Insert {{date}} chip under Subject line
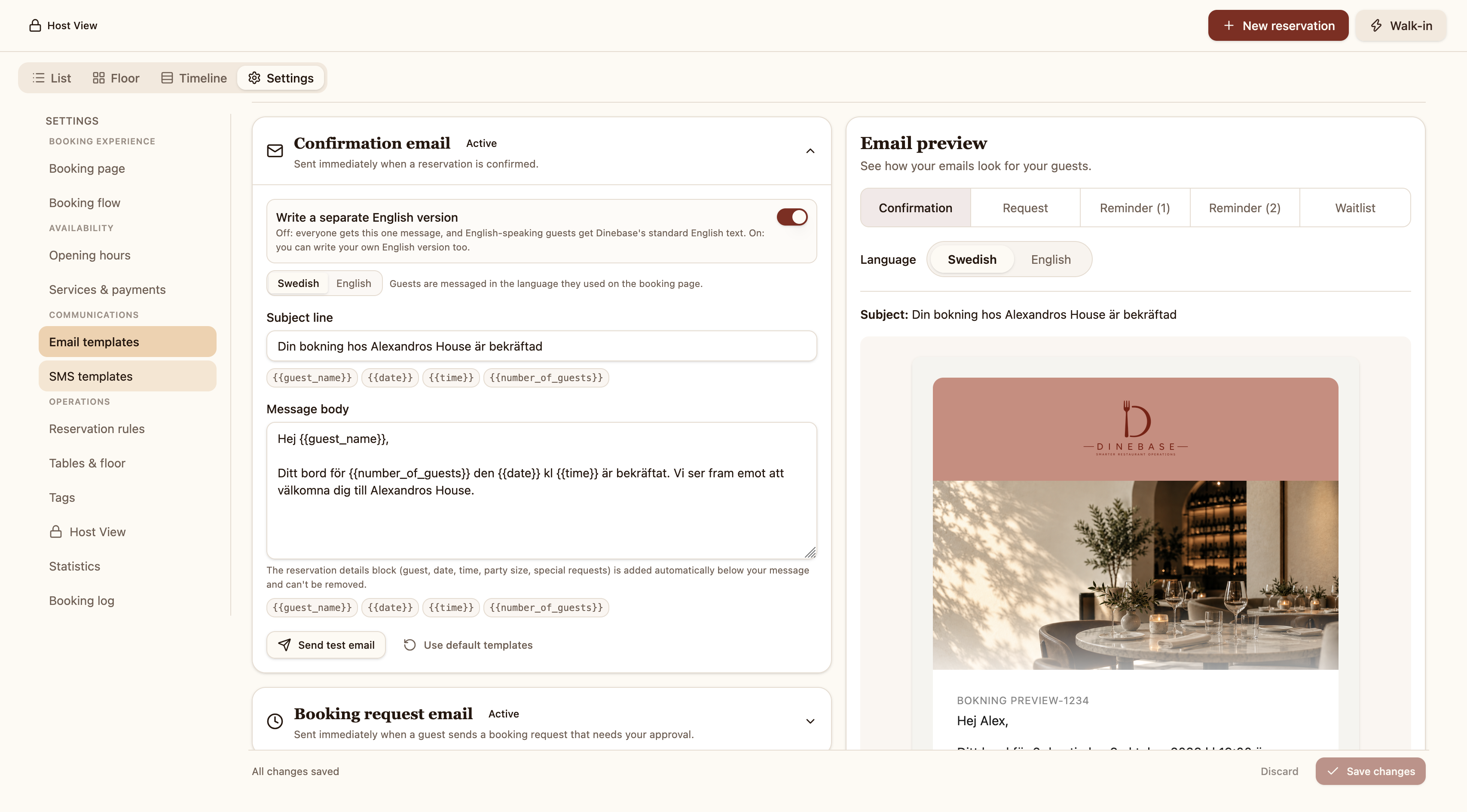 click(390, 378)
